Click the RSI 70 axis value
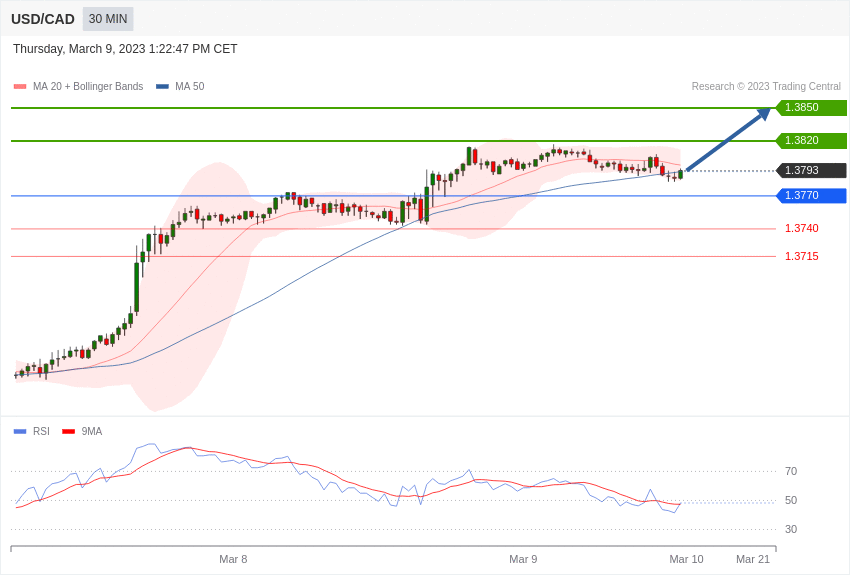The image size is (850, 576). click(791, 471)
